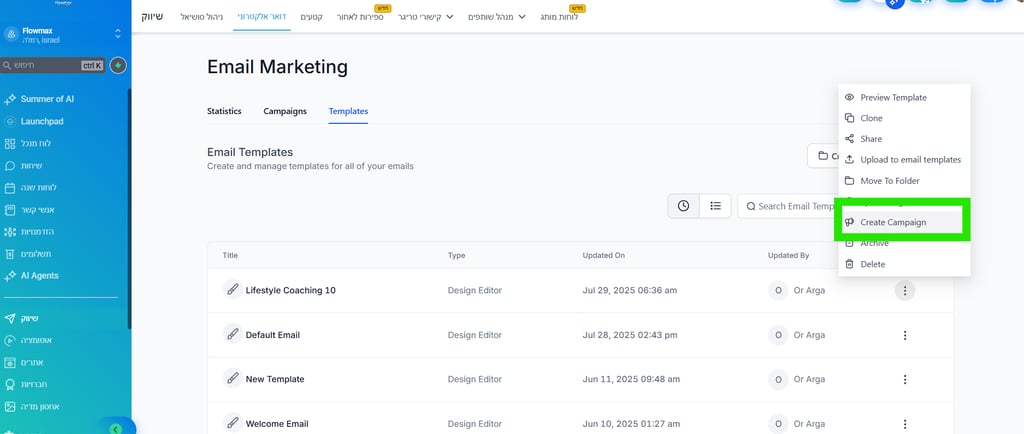
Task: Click edit pencil icon beside Lifestyle Coaching 10
Action: coord(232,290)
